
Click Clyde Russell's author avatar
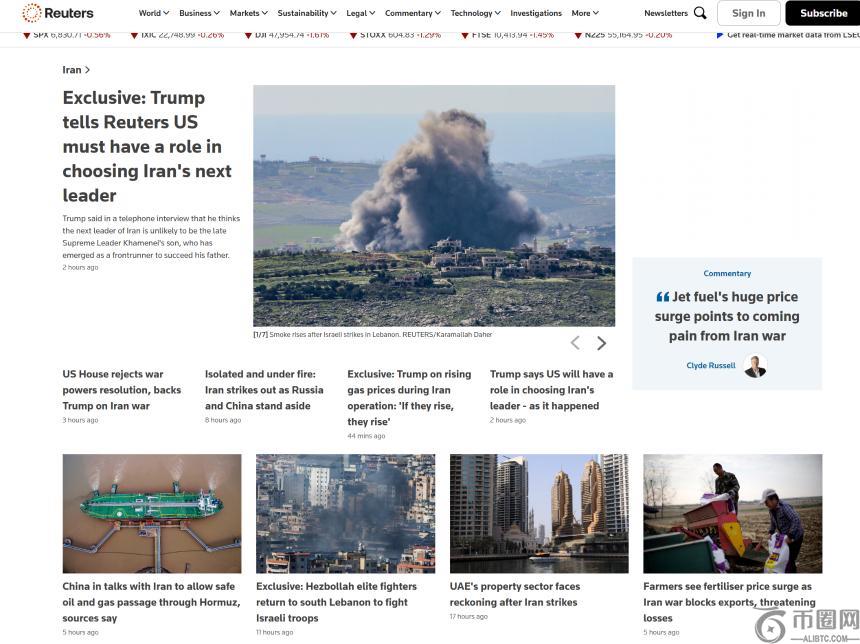(x=755, y=366)
